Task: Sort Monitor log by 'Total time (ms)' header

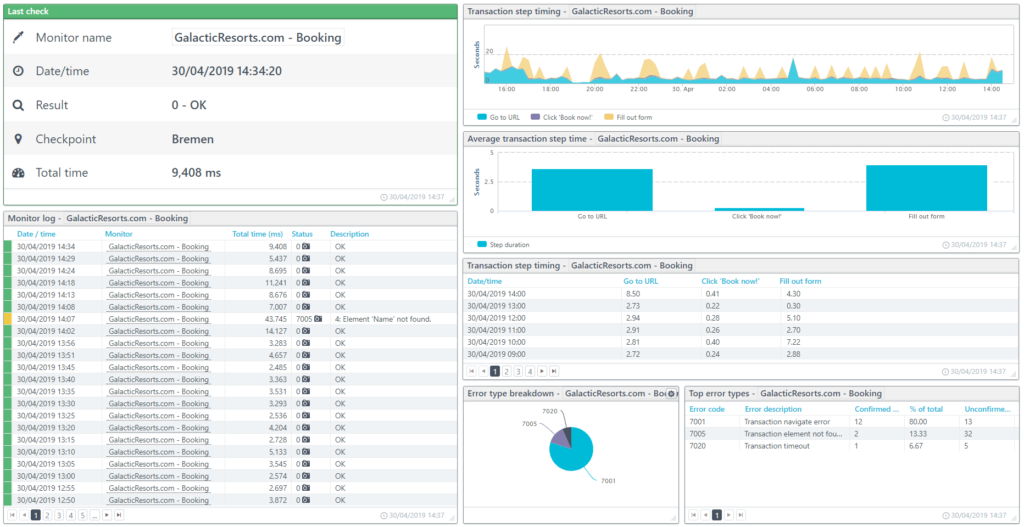Action: coord(257,234)
